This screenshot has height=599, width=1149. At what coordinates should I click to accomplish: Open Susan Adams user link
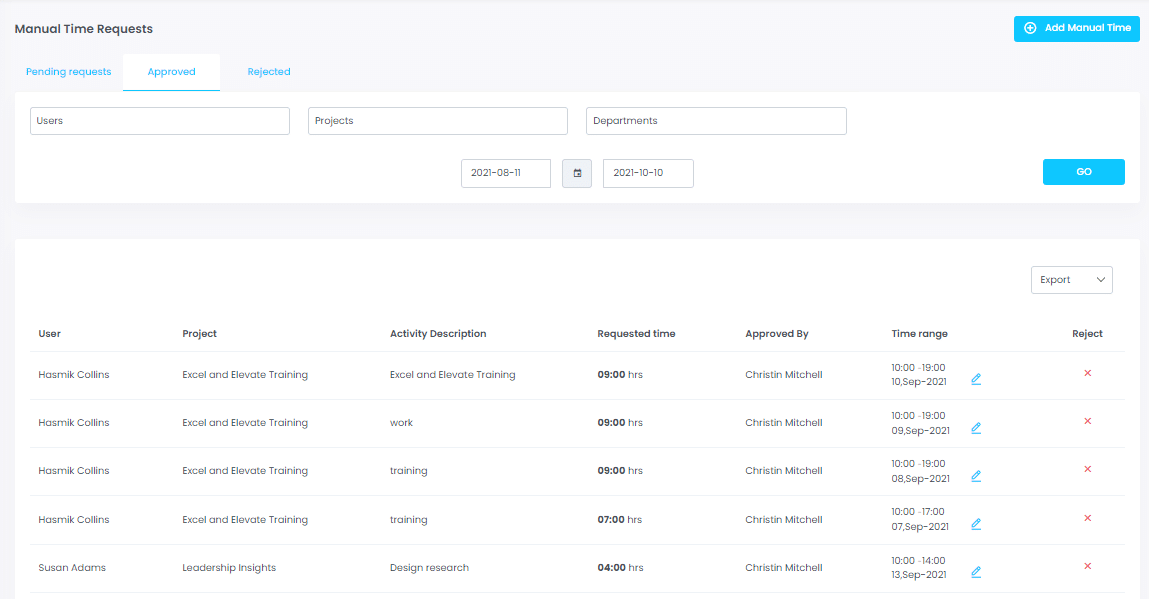pyautogui.click(x=72, y=568)
